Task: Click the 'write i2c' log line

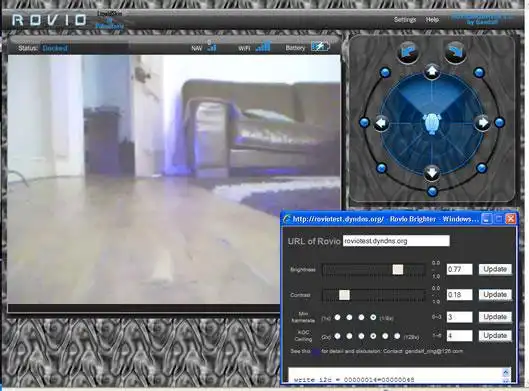Action: coord(354,380)
